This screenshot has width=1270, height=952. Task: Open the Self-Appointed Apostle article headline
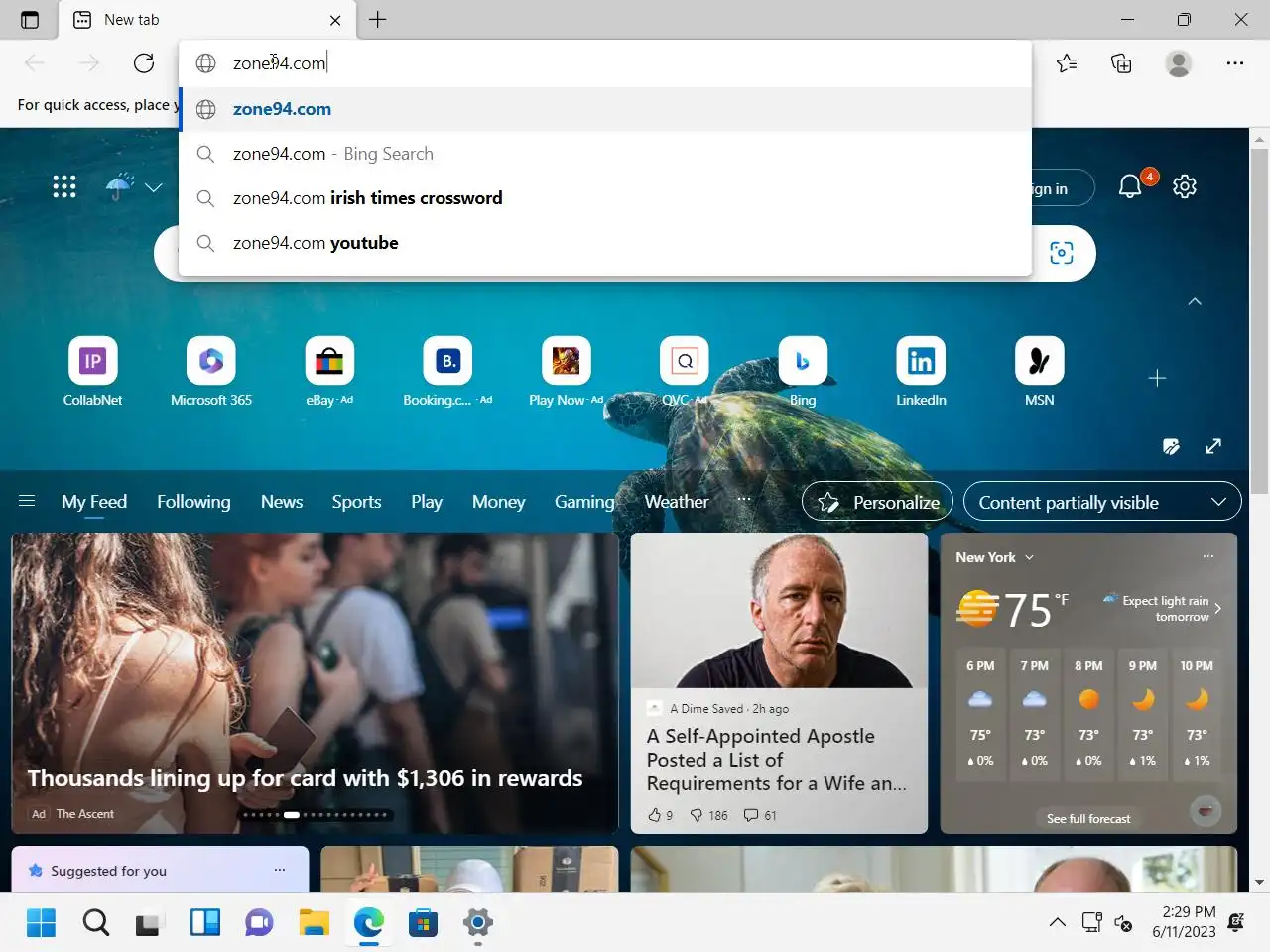click(777, 760)
